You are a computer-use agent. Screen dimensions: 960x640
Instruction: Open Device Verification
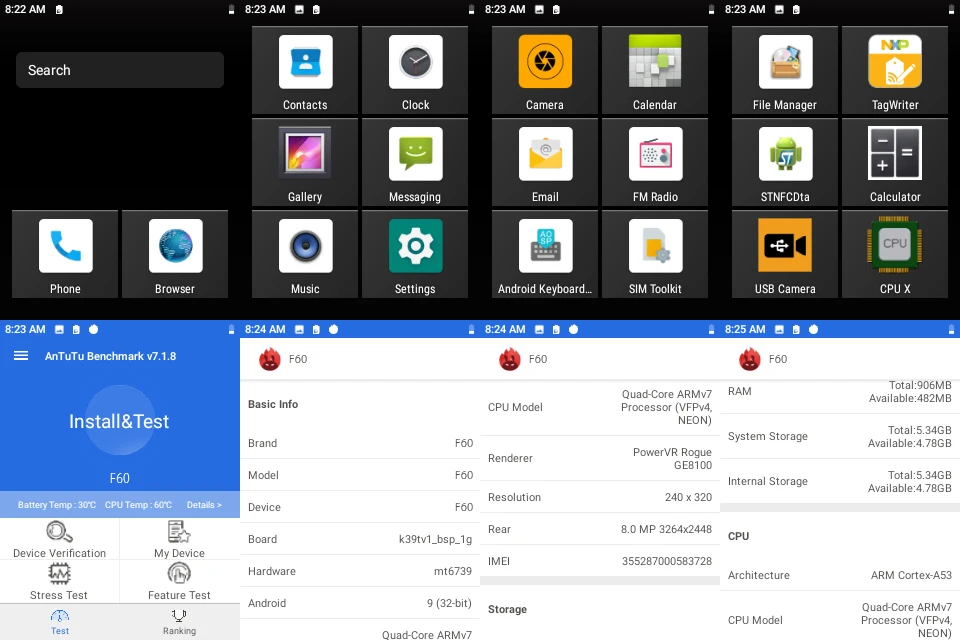[x=59, y=539]
